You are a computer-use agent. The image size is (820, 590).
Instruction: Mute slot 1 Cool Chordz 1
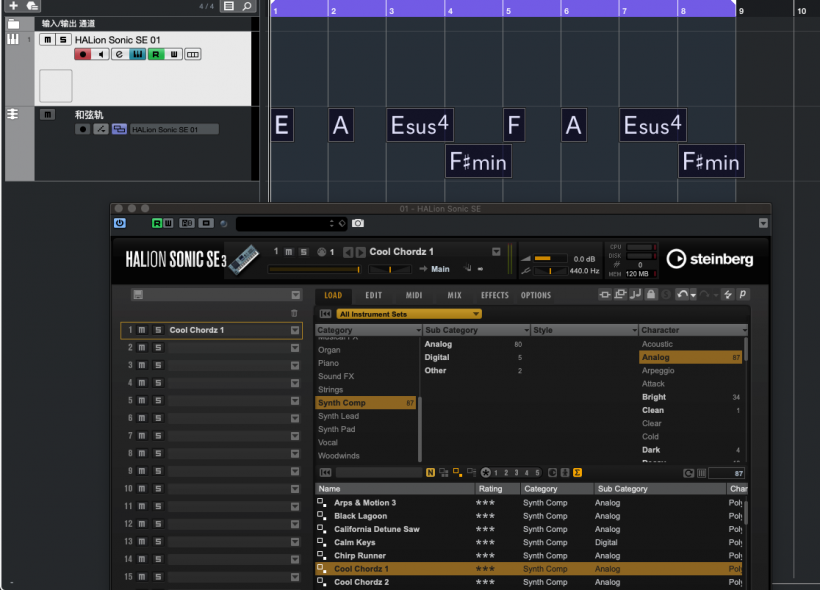click(x=142, y=330)
